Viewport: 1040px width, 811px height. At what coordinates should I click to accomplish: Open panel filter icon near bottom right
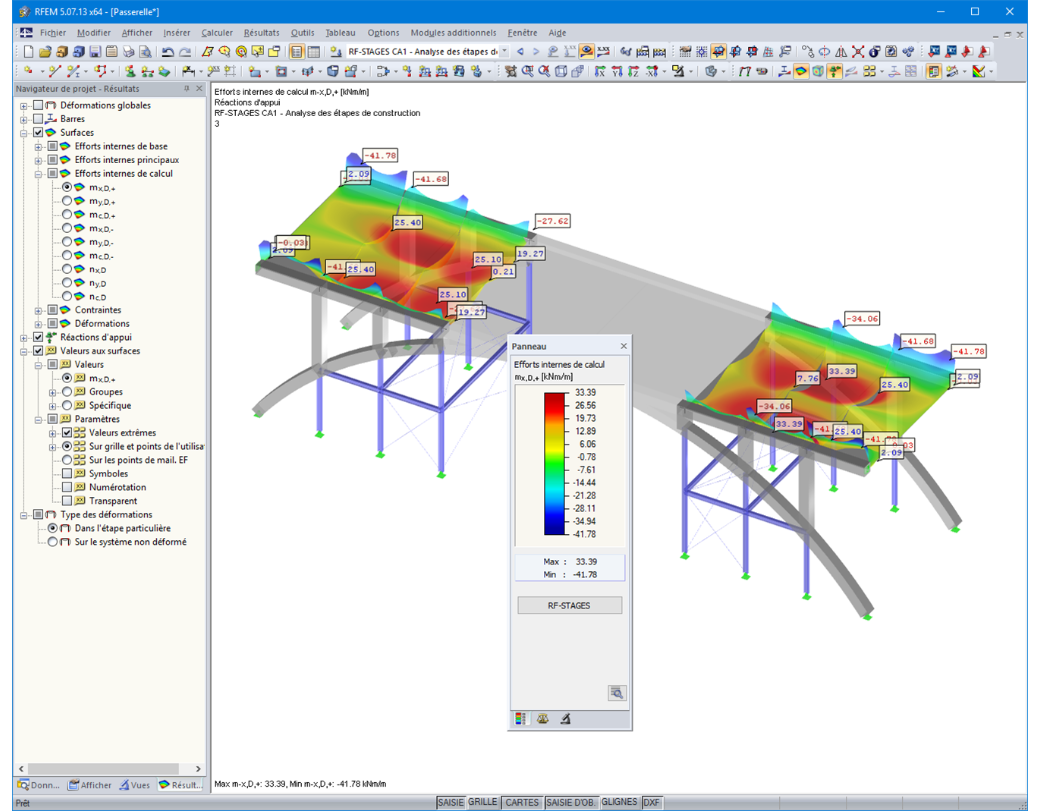(x=617, y=693)
